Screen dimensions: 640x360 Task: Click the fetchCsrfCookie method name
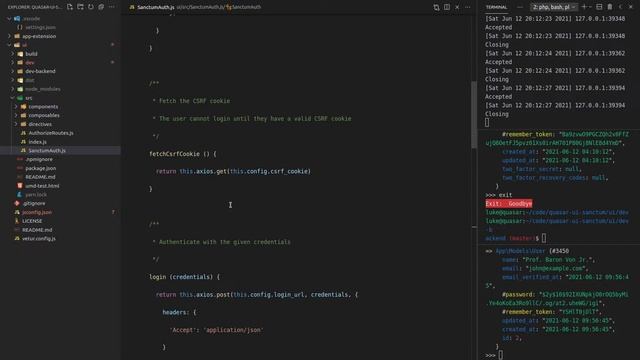pyautogui.click(x=174, y=154)
